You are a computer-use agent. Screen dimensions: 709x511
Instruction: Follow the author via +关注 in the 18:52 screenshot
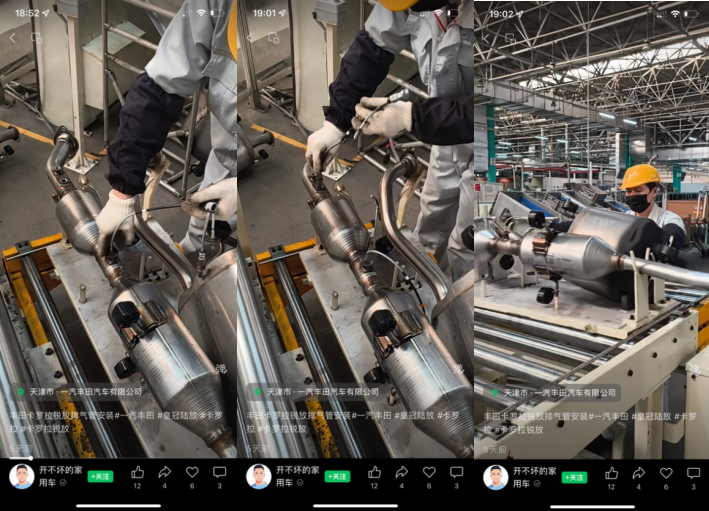coord(100,477)
